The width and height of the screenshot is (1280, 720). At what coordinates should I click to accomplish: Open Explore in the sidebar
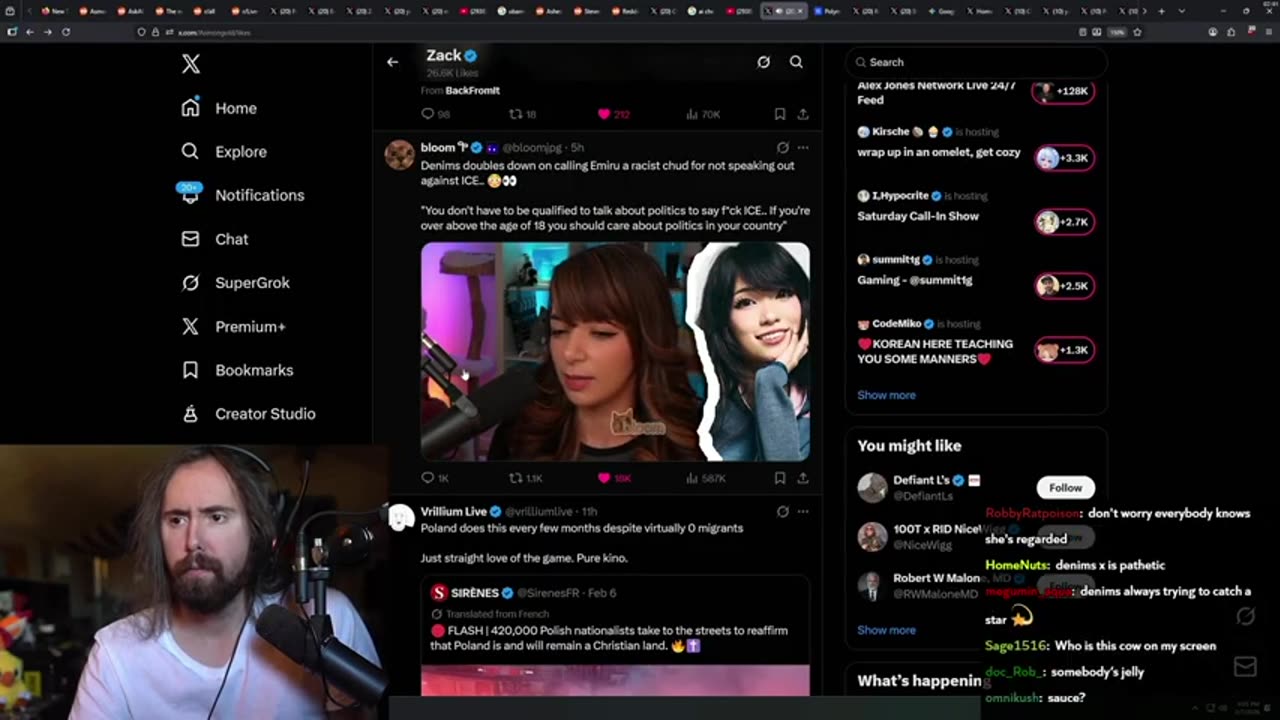pyautogui.click(x=224, y=152)
